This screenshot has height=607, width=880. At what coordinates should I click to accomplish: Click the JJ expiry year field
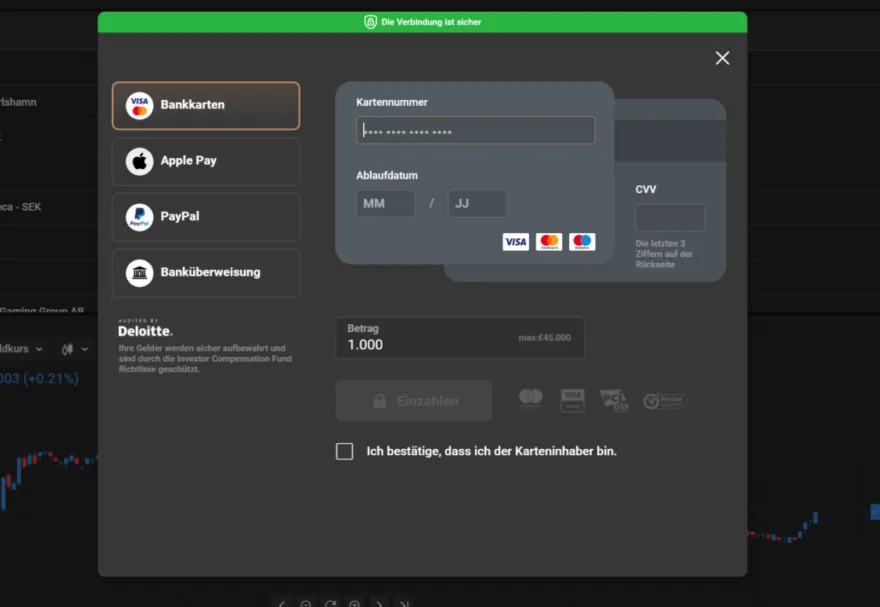tap(477, 204)
